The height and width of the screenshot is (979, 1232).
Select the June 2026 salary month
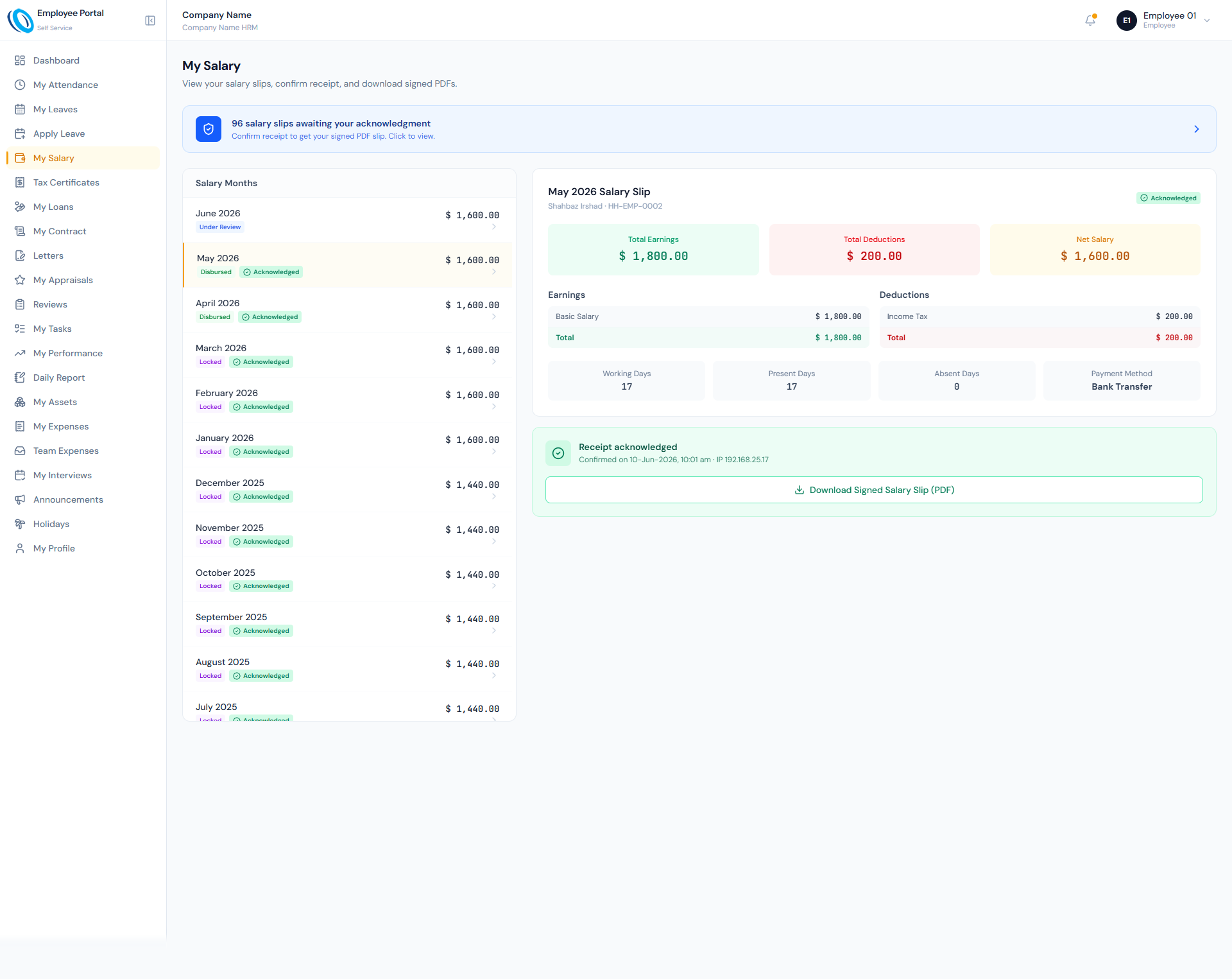tap(349, 220)
